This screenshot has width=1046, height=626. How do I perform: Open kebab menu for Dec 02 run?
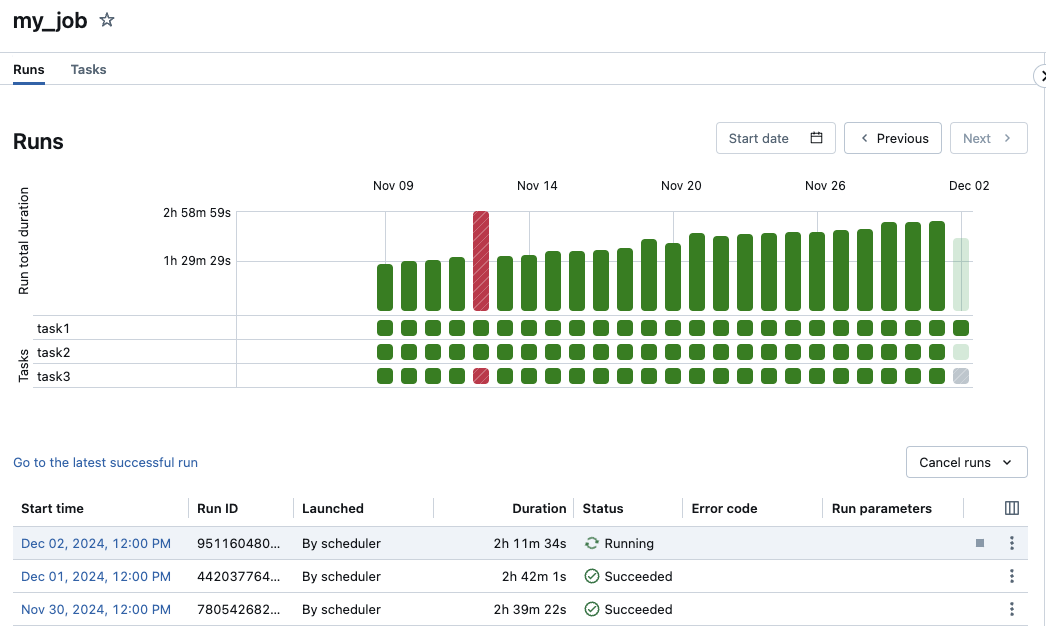(1011, 543)
